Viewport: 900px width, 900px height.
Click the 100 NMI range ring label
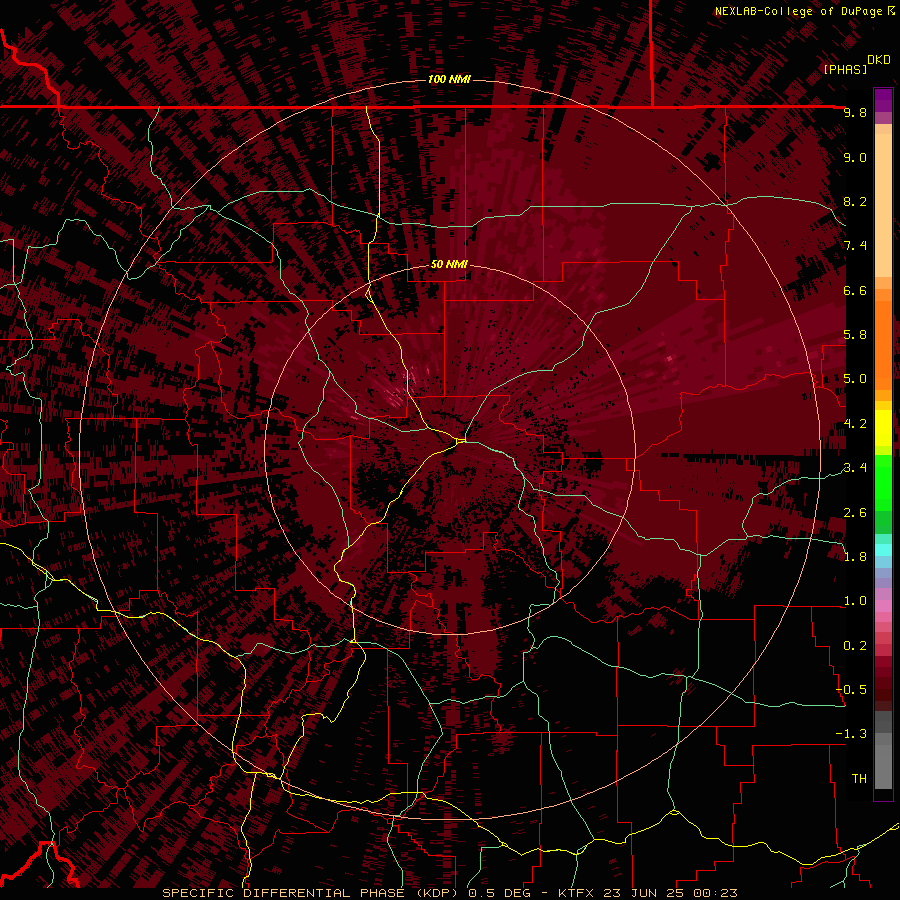coord(449,79)
